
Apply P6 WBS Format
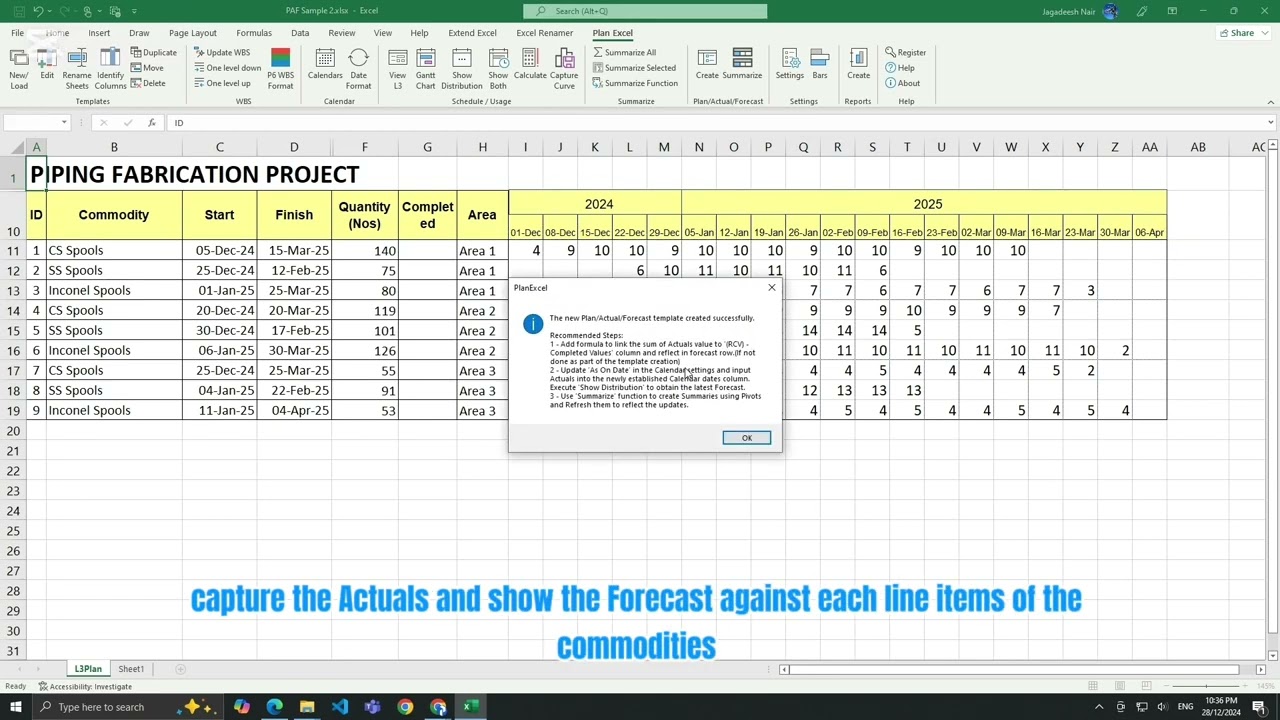pos(280,69)
